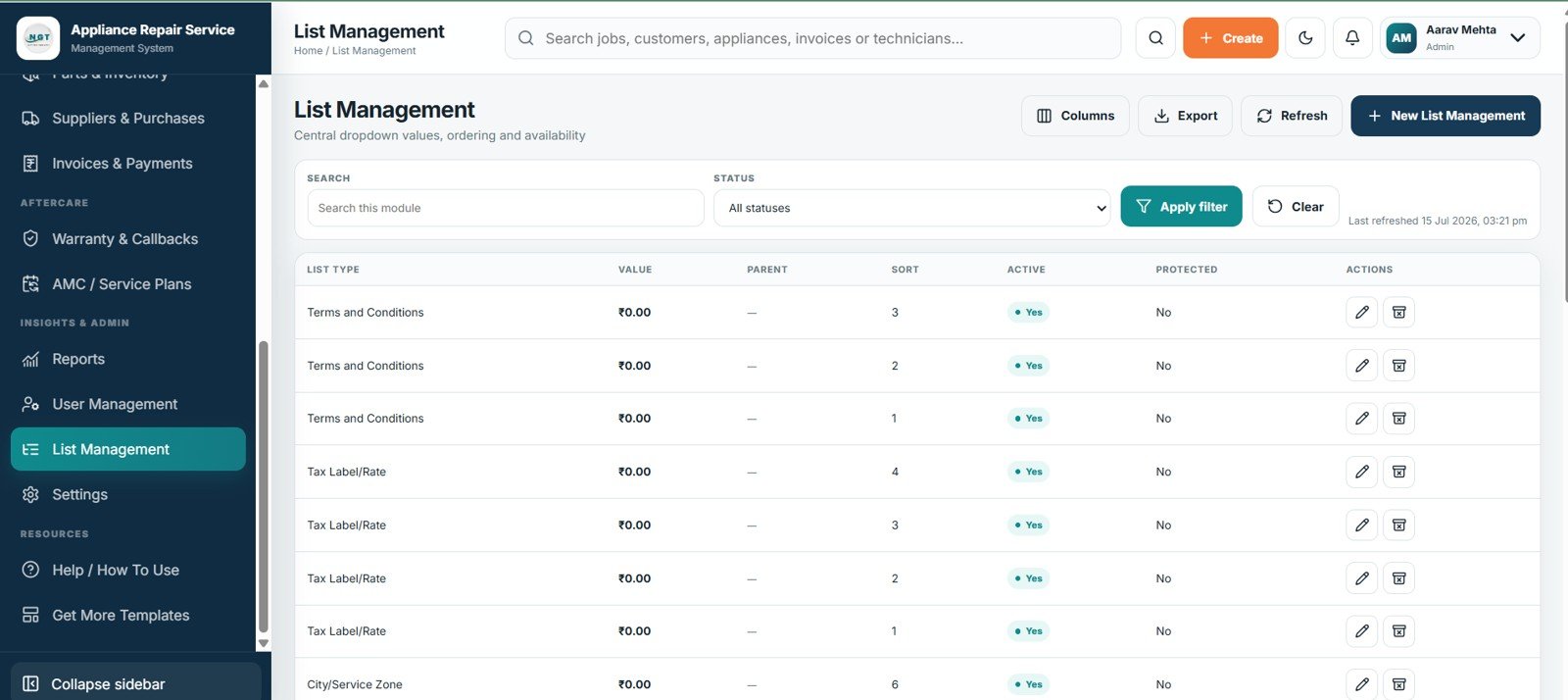
Task: Edit Tax Label/Rate row with sort 3
Action: coord(1361,525)
